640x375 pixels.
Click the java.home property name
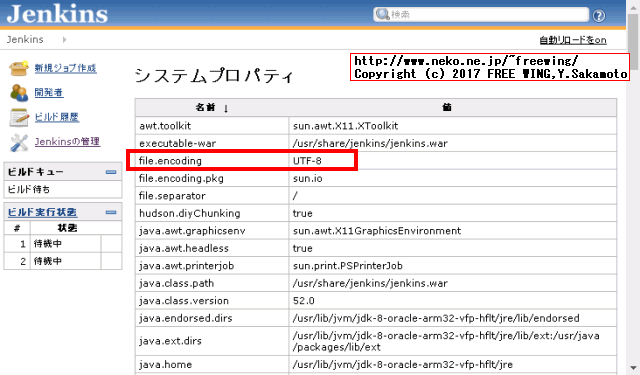pos(165,364)
